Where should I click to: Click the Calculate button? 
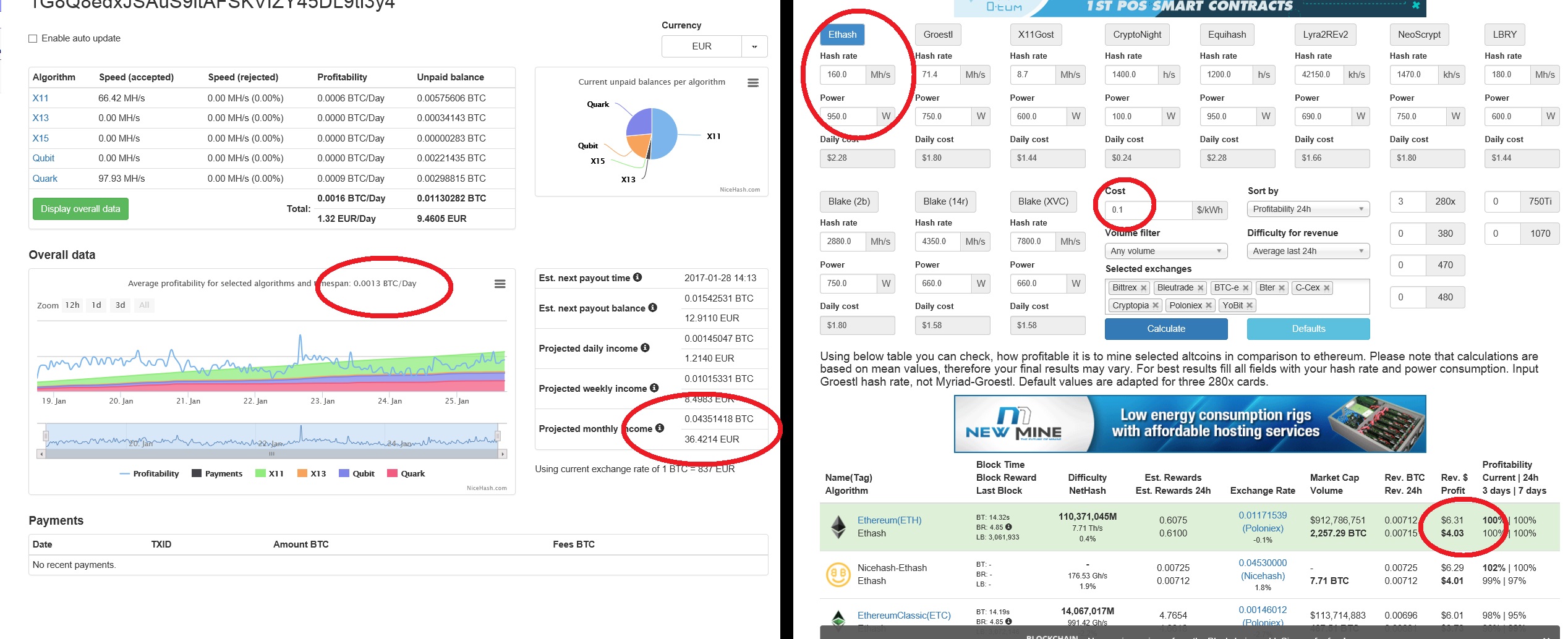point(1166,329)
